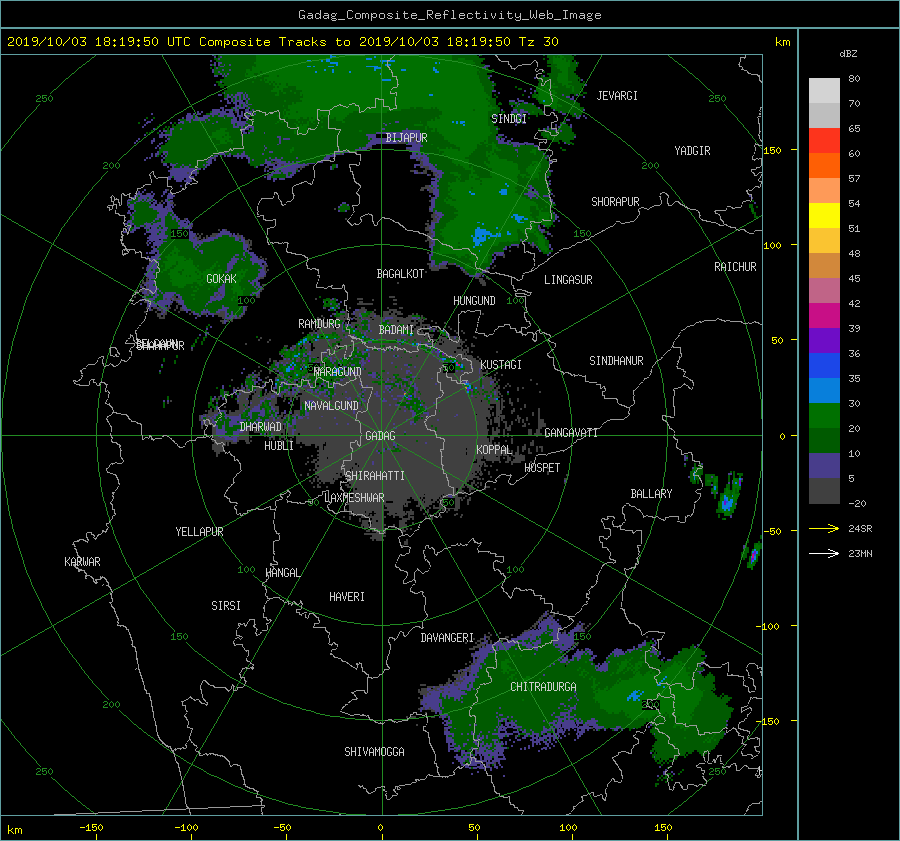
Task: Click the 0 value on the bottom axis
Action: 380,828
